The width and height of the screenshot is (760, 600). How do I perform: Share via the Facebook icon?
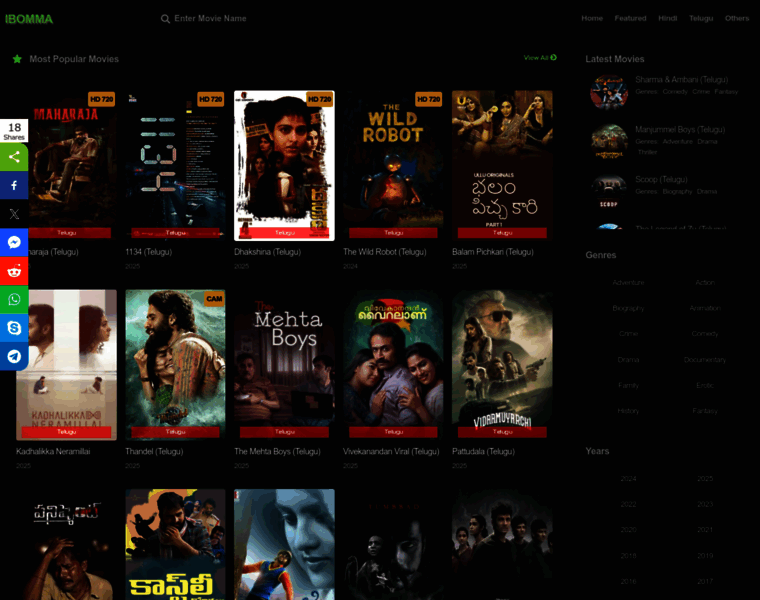pos(14,185)
